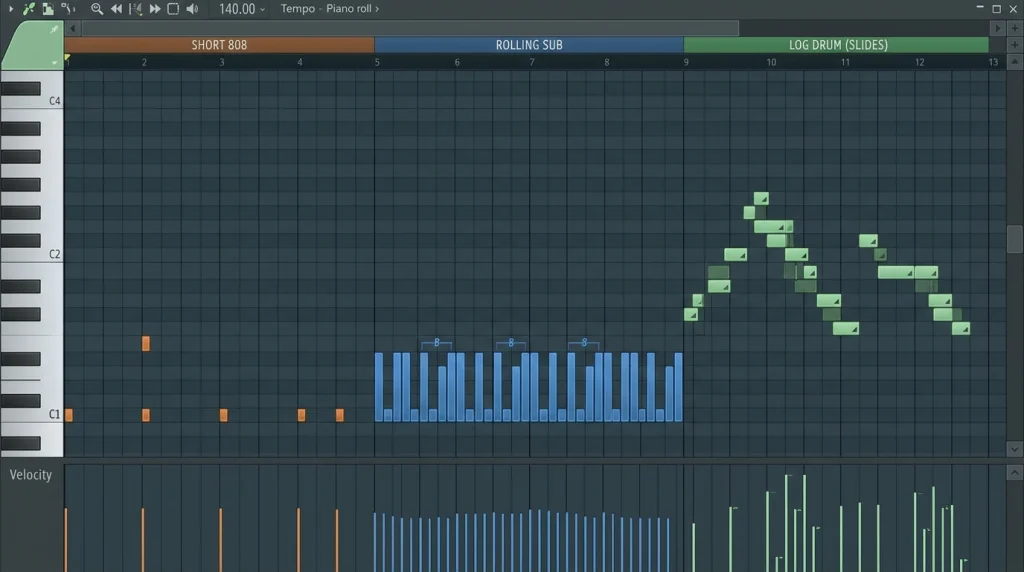The width and height of the screenshot is (1024, 572).
Task: Select the first blue note at bar 5
Action: 379,387
